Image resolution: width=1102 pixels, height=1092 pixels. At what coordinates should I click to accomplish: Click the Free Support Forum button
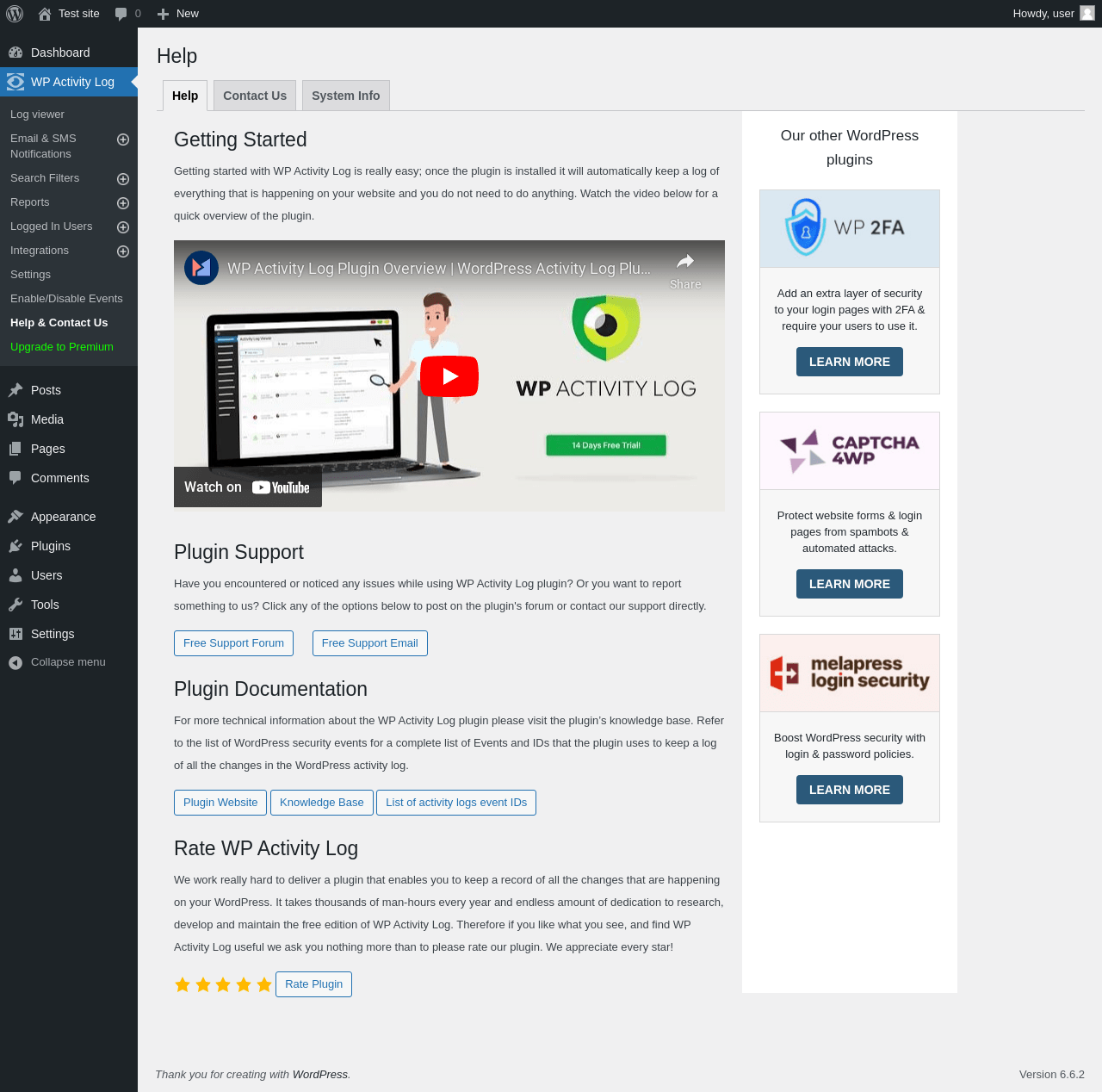(233, 643)
